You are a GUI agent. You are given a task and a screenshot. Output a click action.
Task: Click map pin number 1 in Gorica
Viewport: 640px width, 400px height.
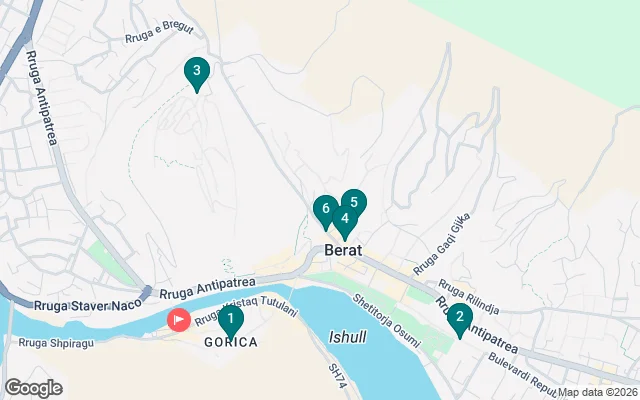click(x=231, y=321)
